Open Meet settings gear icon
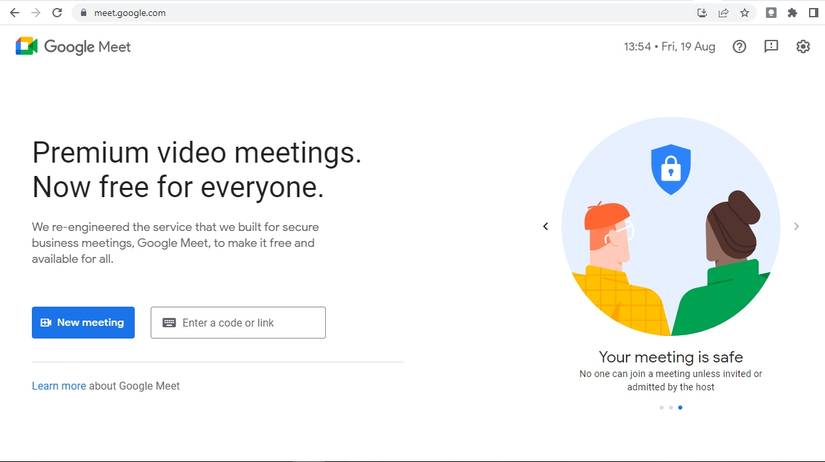This screenshot has height=462, width=825. point(803,47)
